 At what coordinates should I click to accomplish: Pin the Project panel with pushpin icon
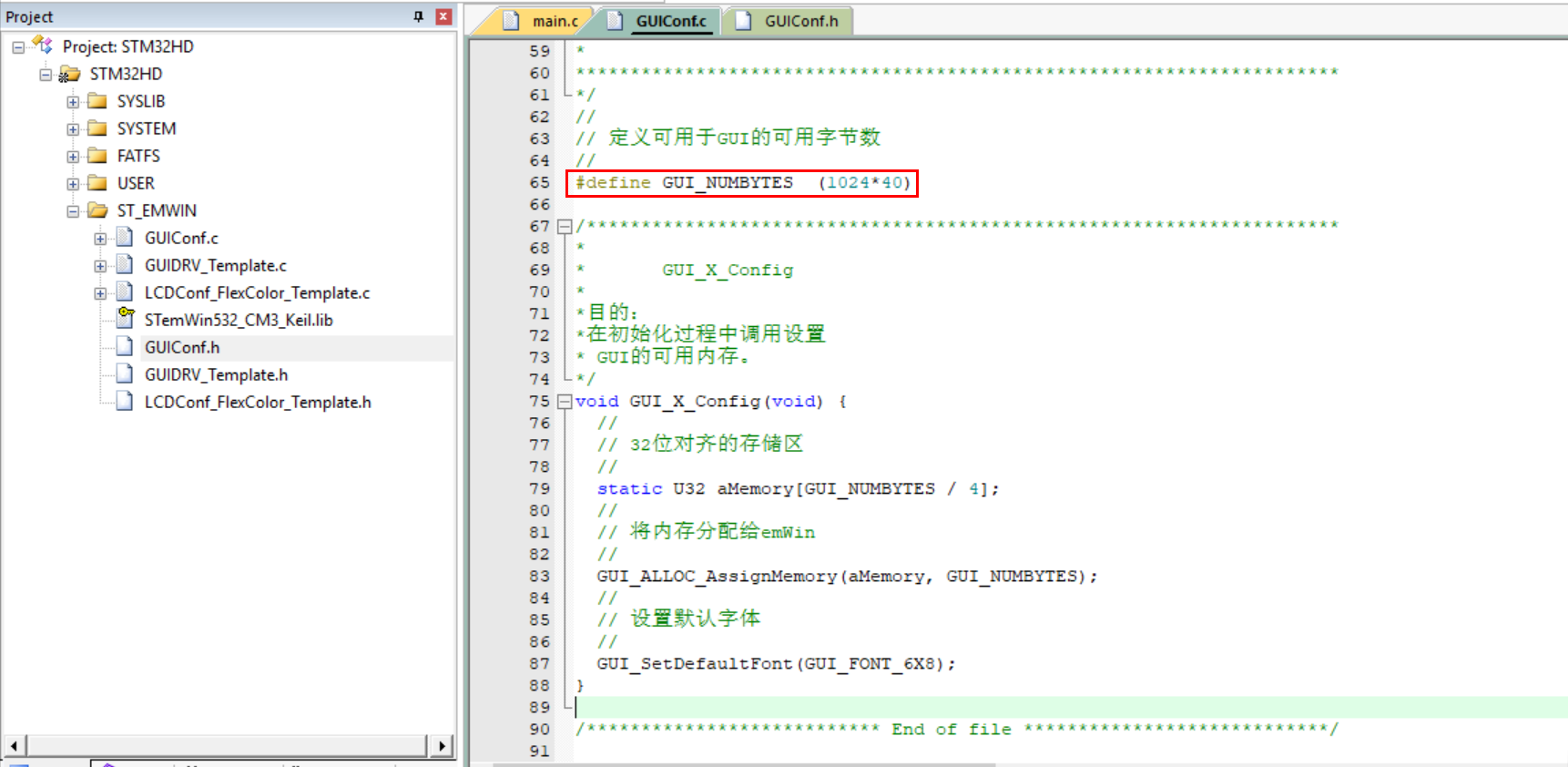419,16
